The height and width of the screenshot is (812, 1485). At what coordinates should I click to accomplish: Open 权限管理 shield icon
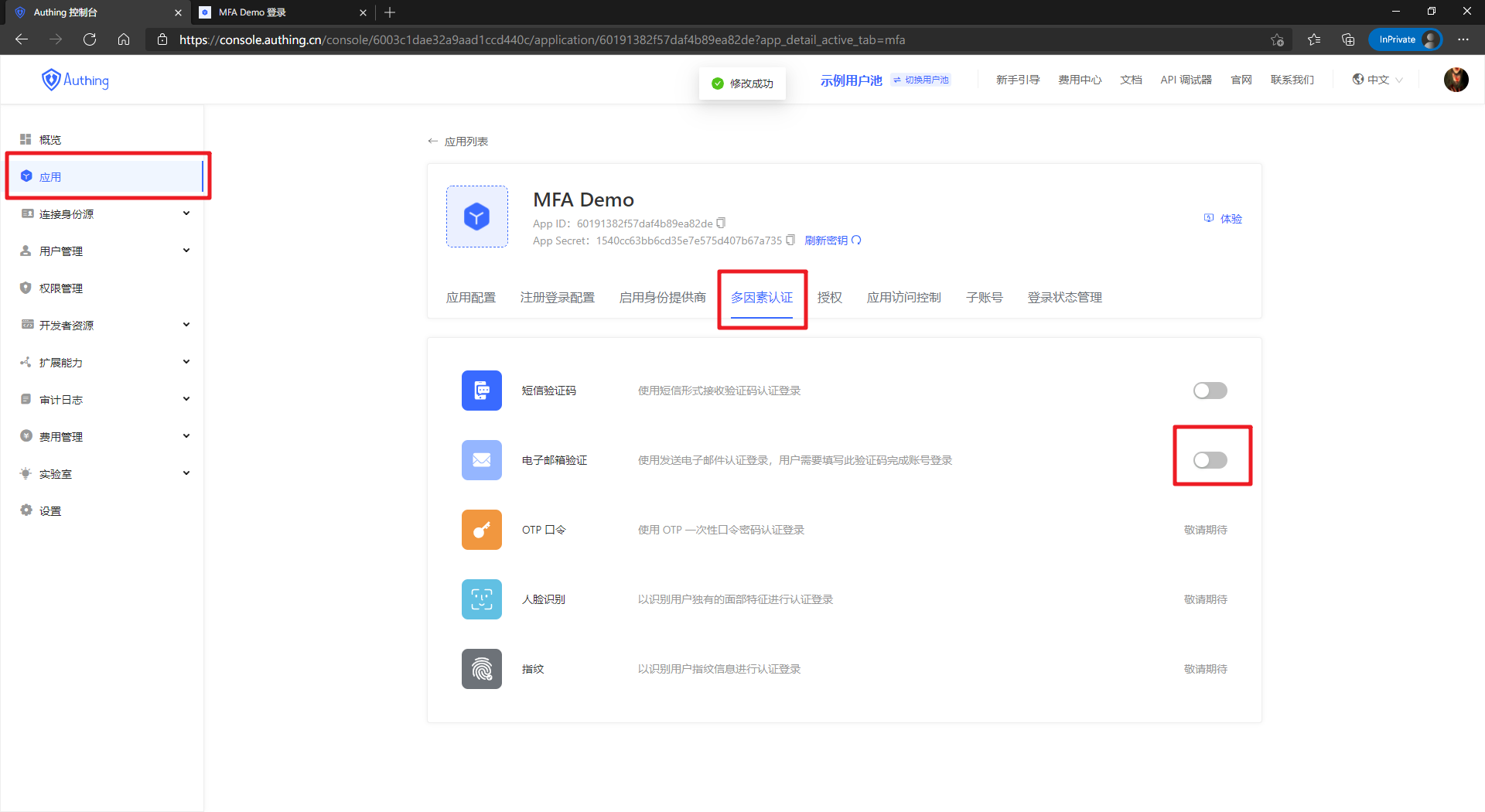[x=26, y=288]
